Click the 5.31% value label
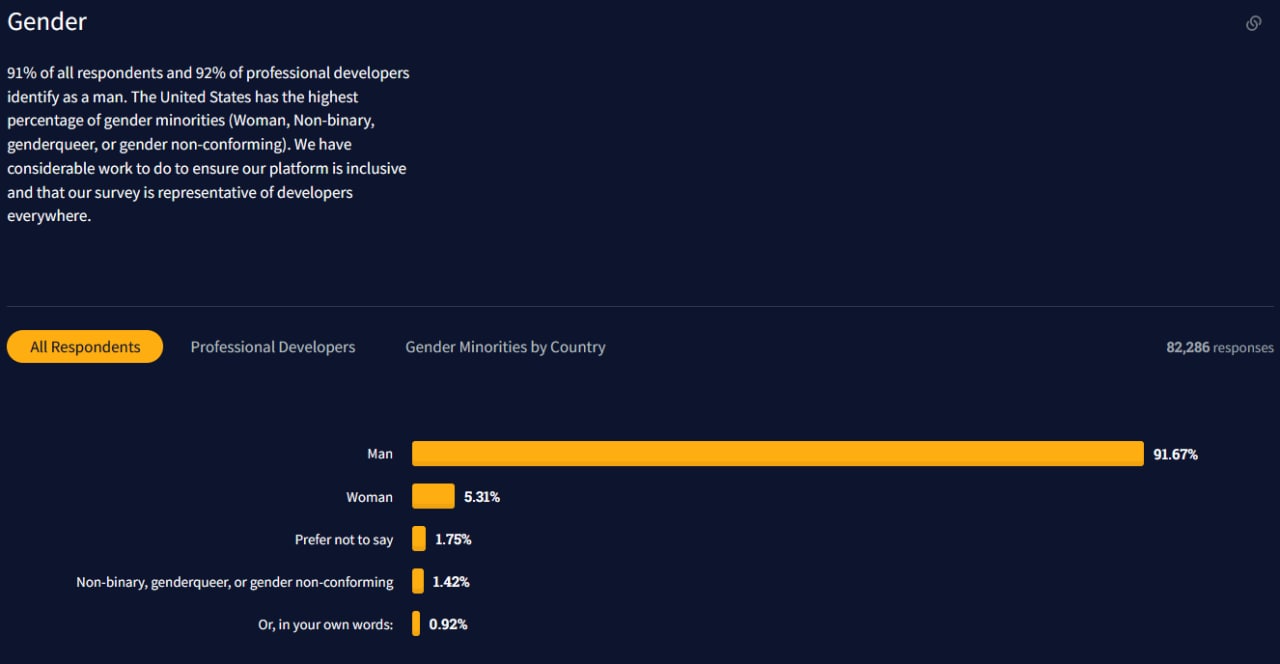1280x664 pixels. (x=482, y=497)
